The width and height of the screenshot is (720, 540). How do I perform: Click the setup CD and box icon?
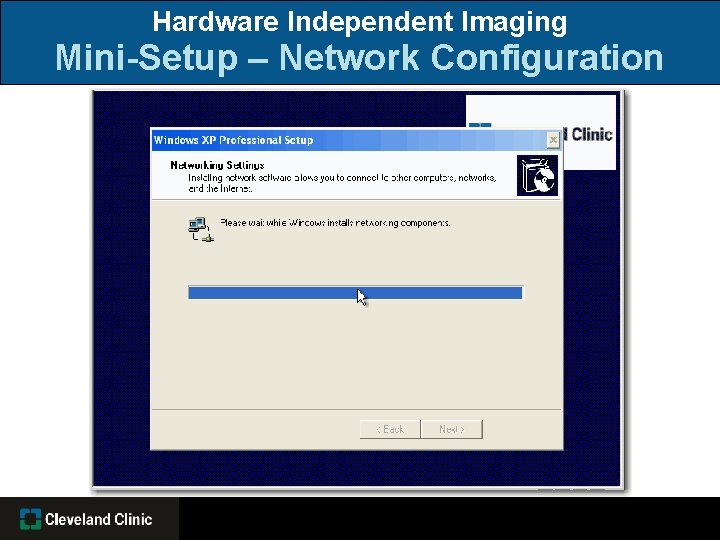(x=537, y=175)
